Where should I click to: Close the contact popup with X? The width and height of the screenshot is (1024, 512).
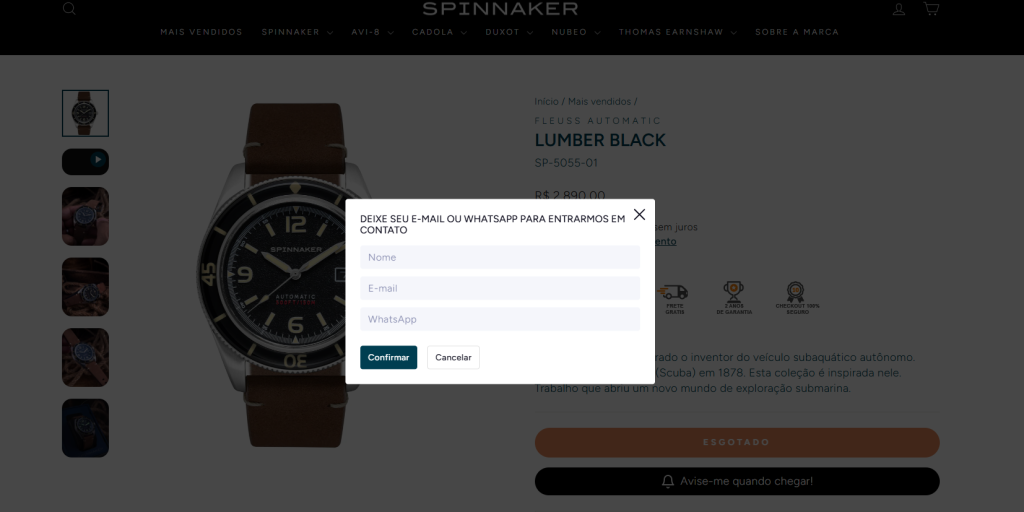639,214
